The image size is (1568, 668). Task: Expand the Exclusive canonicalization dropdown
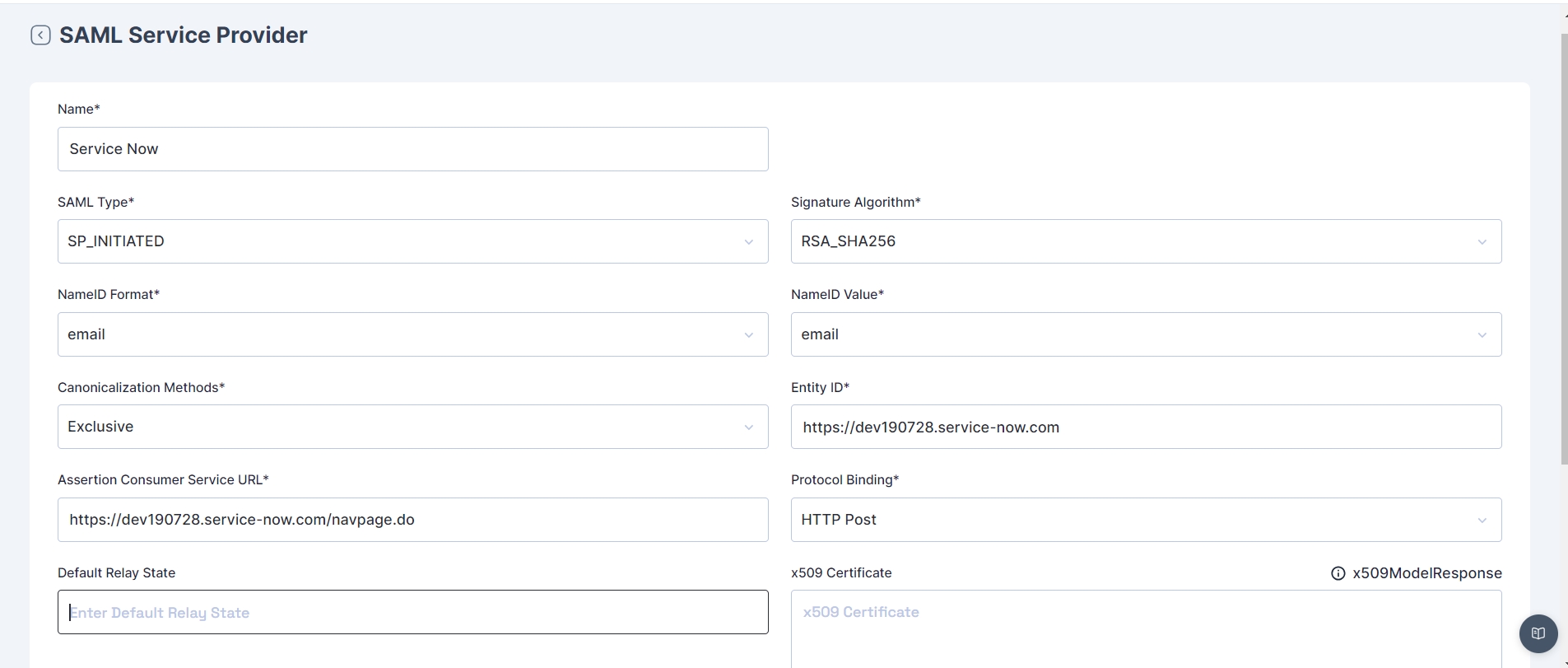[395, 427]
